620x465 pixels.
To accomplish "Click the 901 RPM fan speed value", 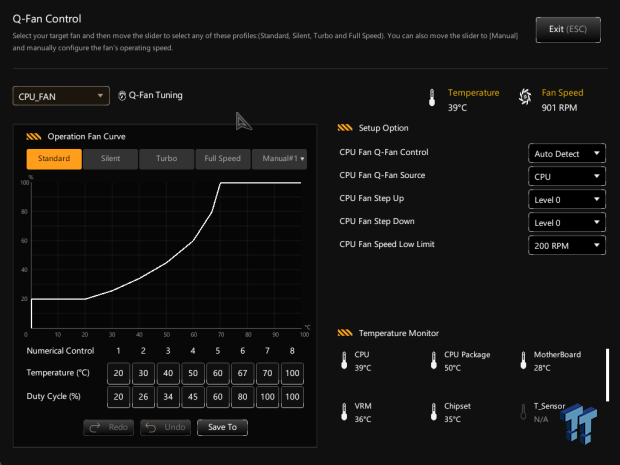I will pos(559,108).
